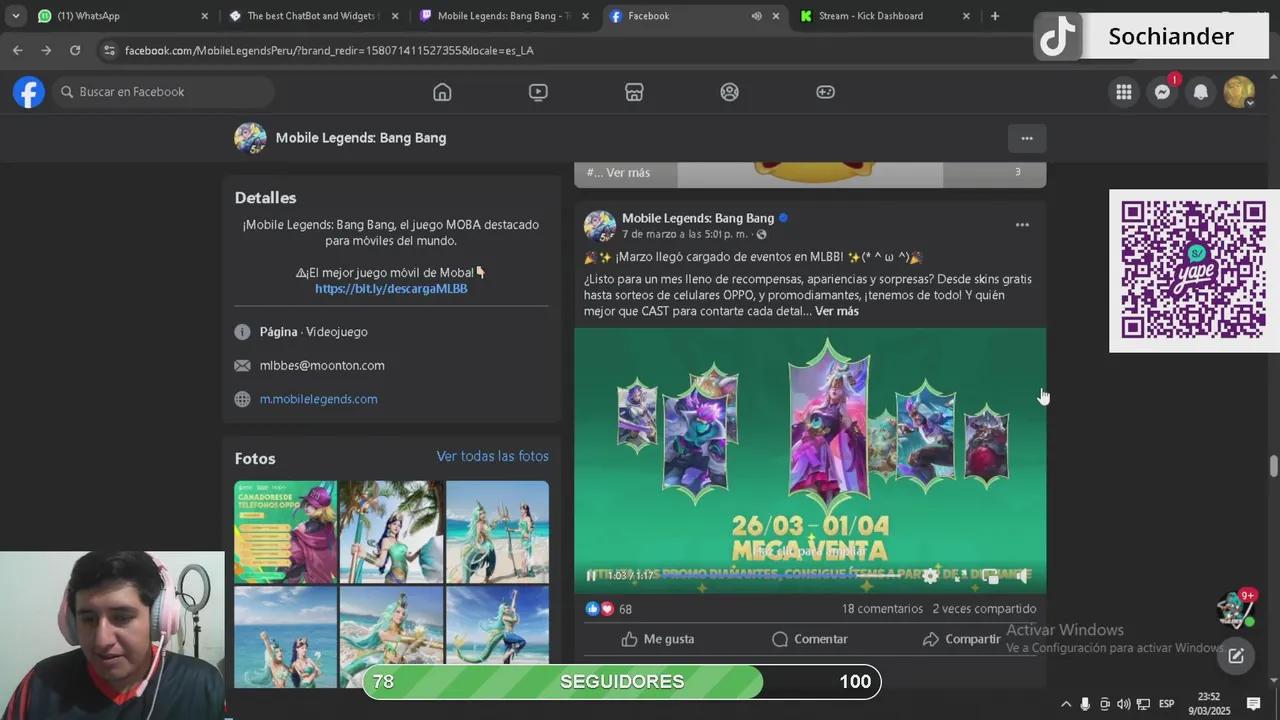Open the Video (Watch) icon in top nav
This screenshot has width=1280, height=720.
point(538,92)
